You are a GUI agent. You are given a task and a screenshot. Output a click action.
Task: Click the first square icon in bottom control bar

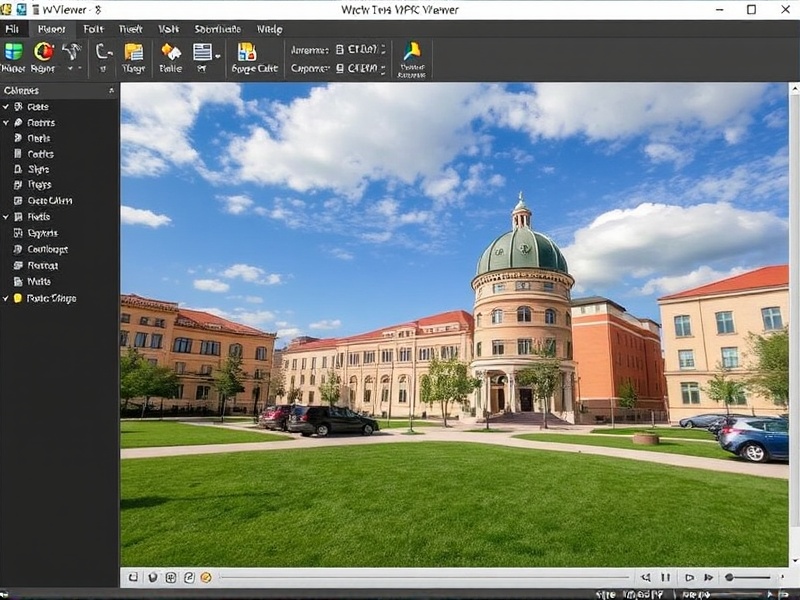pos(133,577)
